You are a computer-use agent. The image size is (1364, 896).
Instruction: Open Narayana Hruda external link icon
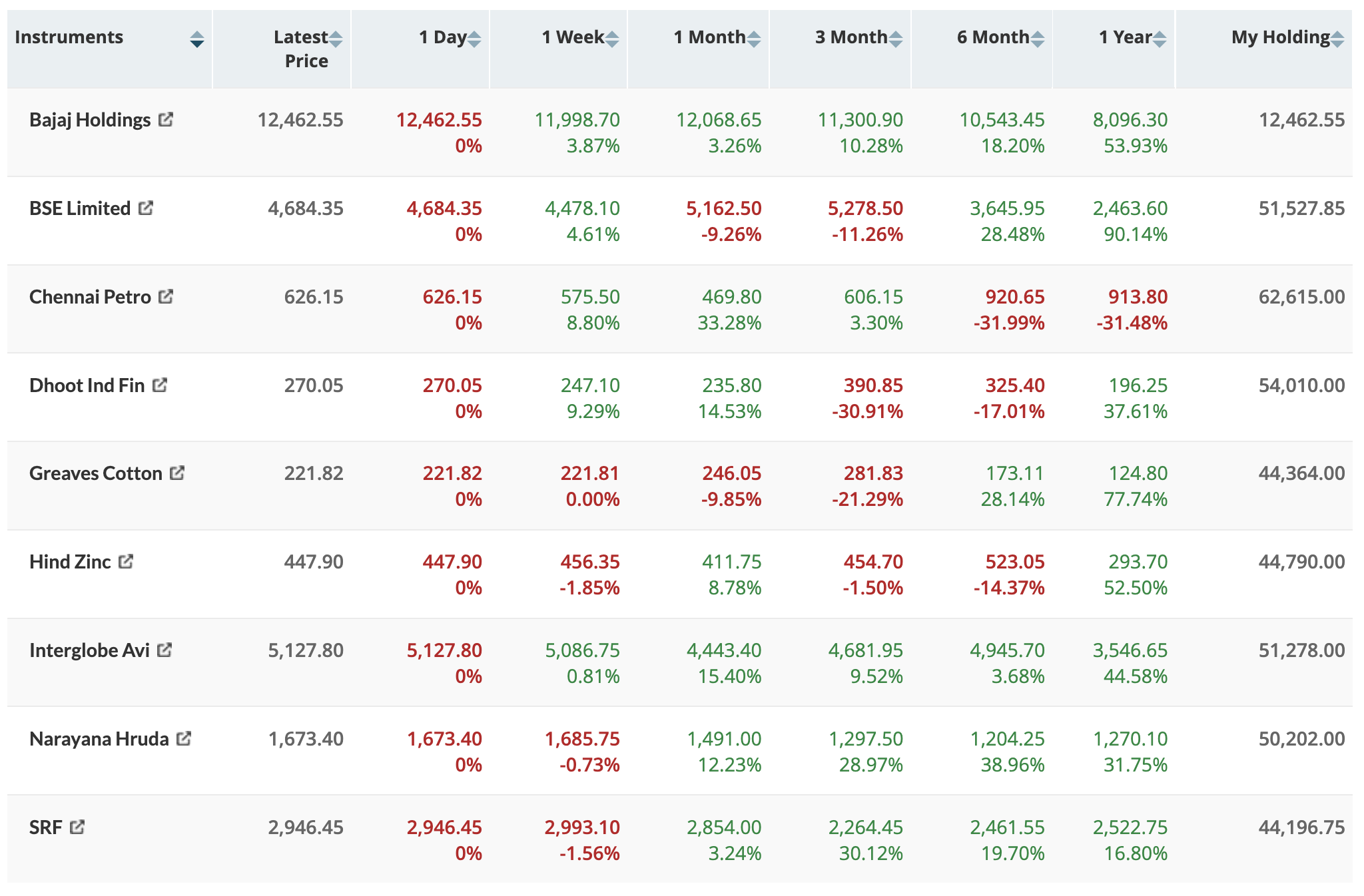[x=184, y=739]
